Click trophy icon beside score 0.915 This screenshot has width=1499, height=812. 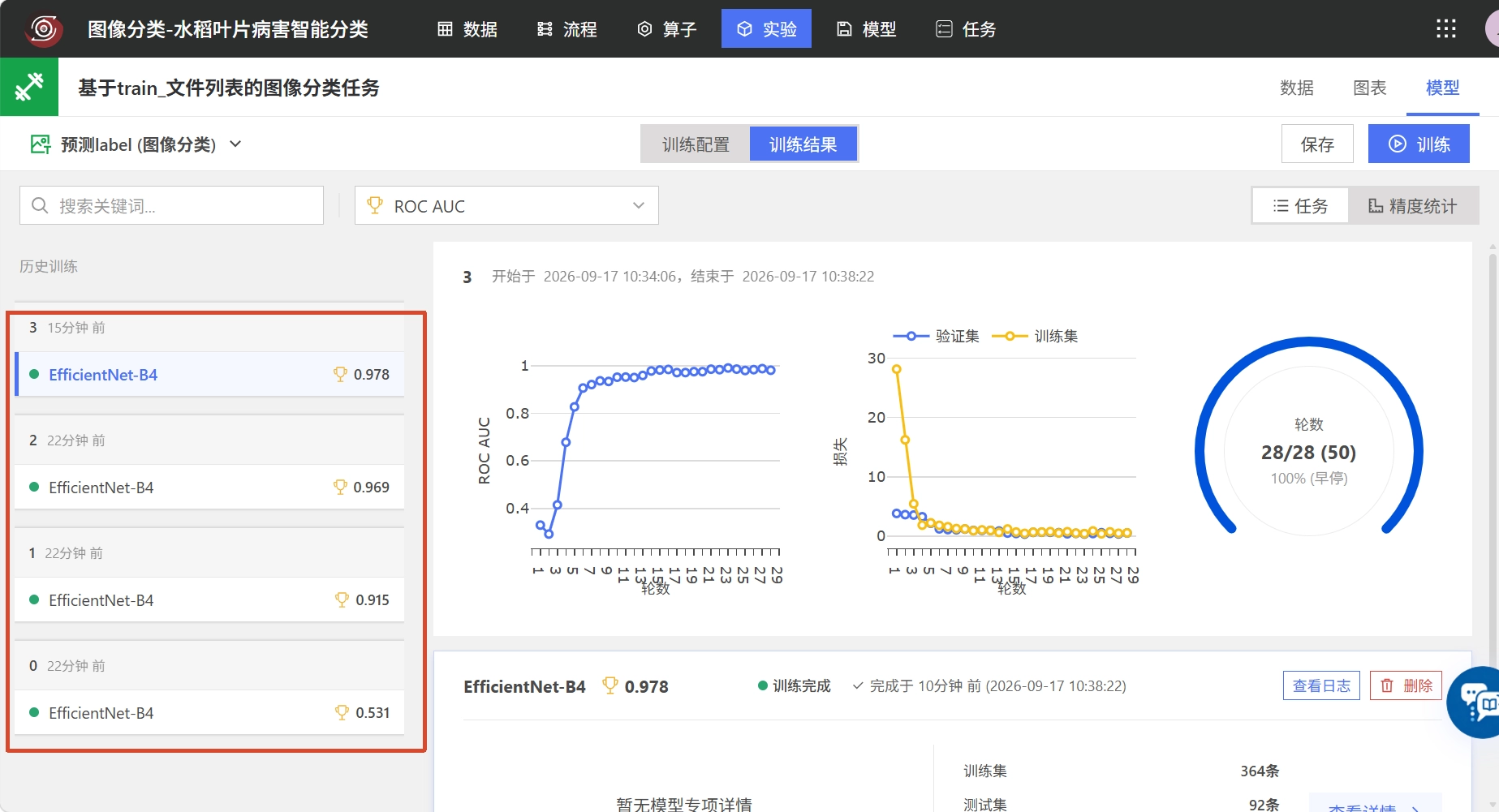click(x=342, y=599)
